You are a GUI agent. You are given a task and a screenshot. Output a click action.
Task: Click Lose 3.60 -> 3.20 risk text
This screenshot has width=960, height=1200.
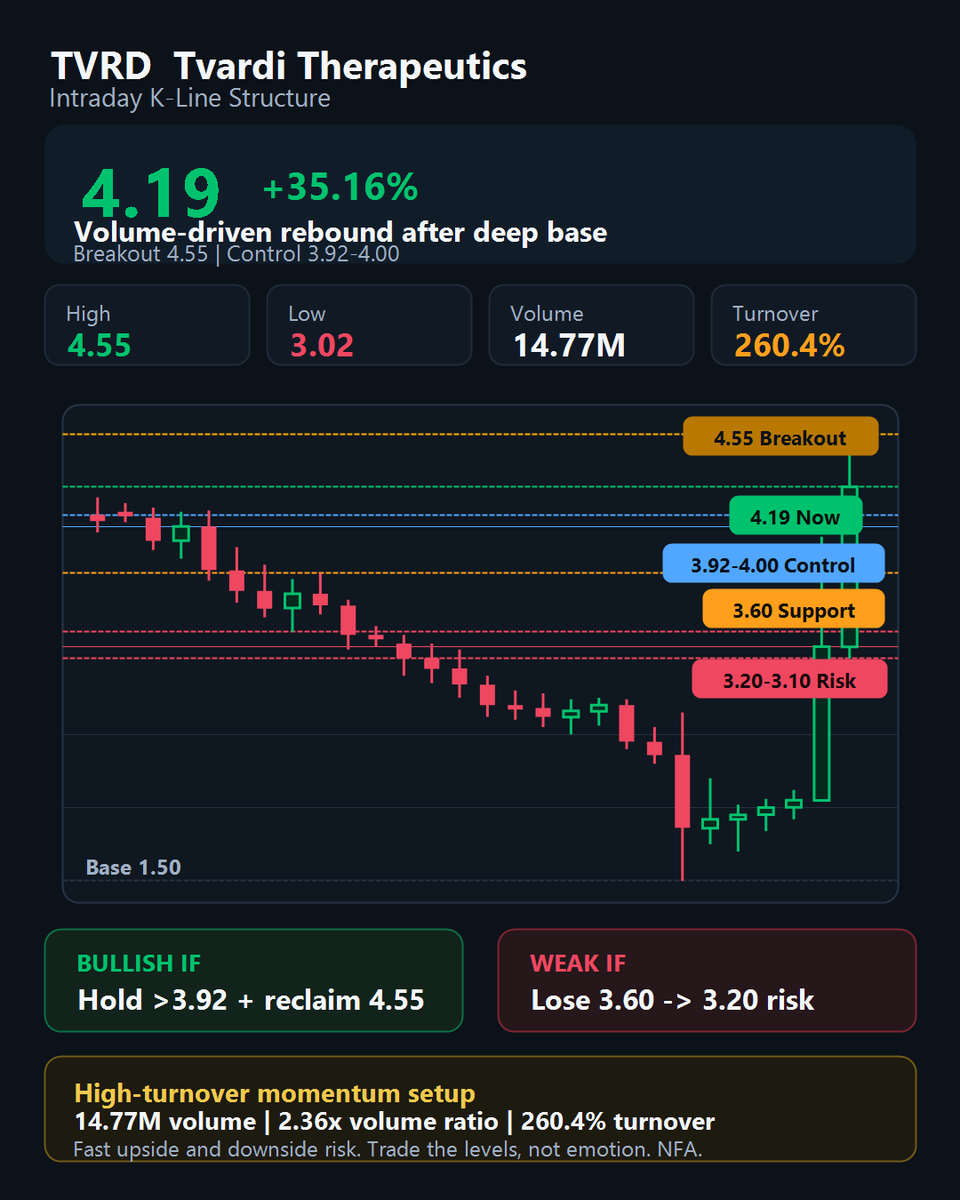(673, 999)
